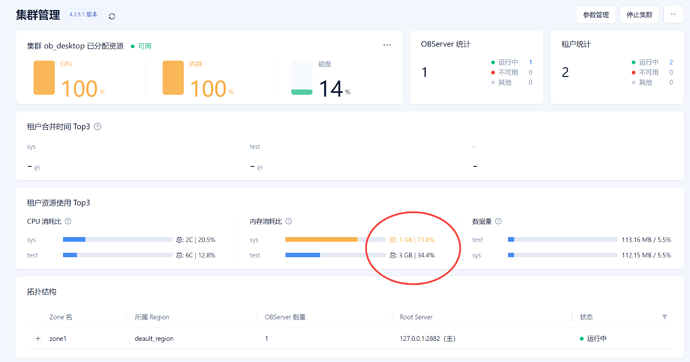The width and height of the screenshot is (690, 362).
Task: Click the CPU usage bar graphic
Action: (44, 78)
